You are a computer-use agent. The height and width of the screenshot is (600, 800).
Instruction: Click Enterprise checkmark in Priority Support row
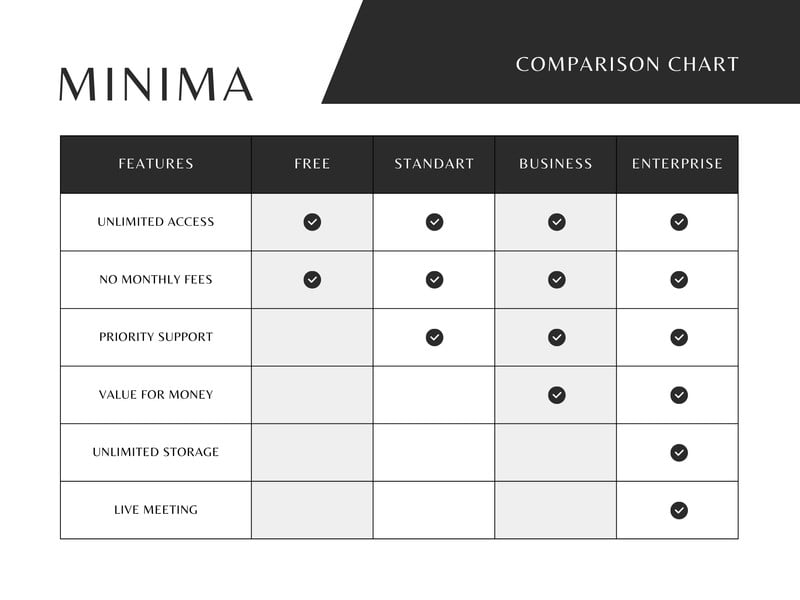tap(679, 337)
